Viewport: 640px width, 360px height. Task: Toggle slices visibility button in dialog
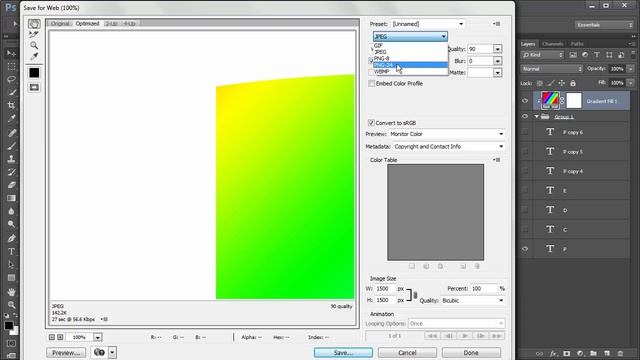34,87
